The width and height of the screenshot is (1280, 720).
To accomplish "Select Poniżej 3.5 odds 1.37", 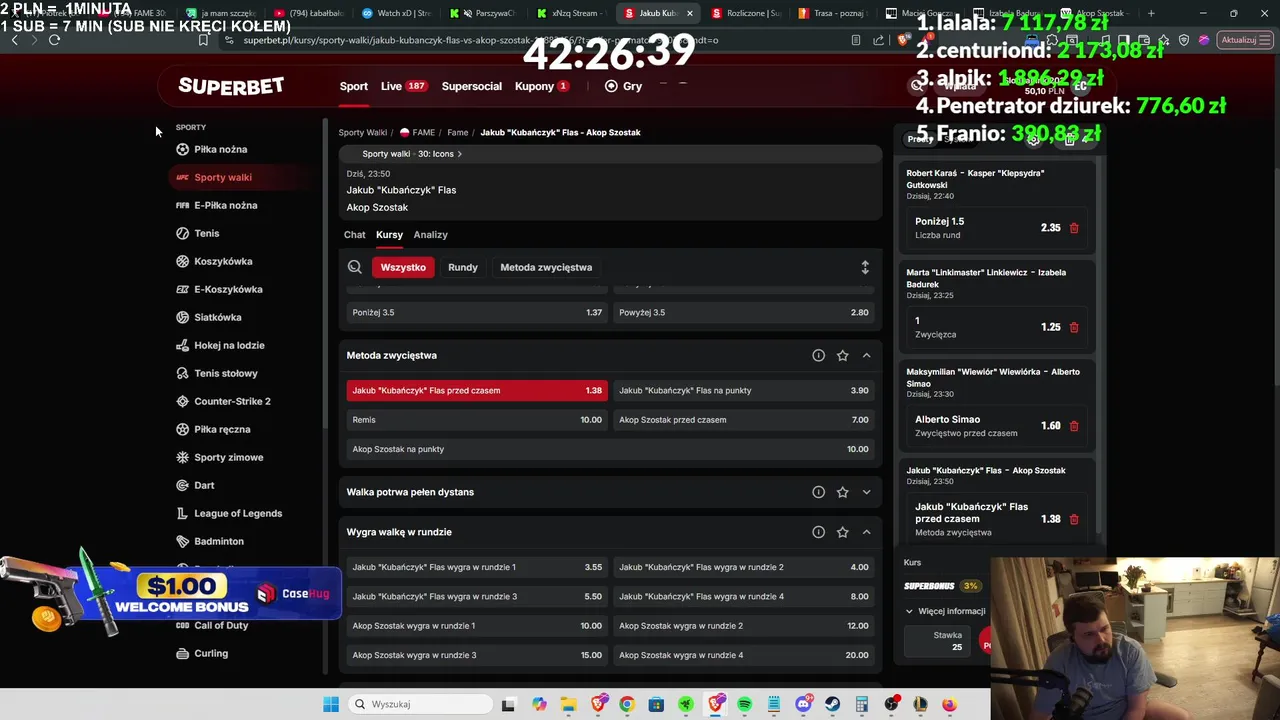I will (x=477, y=312).
